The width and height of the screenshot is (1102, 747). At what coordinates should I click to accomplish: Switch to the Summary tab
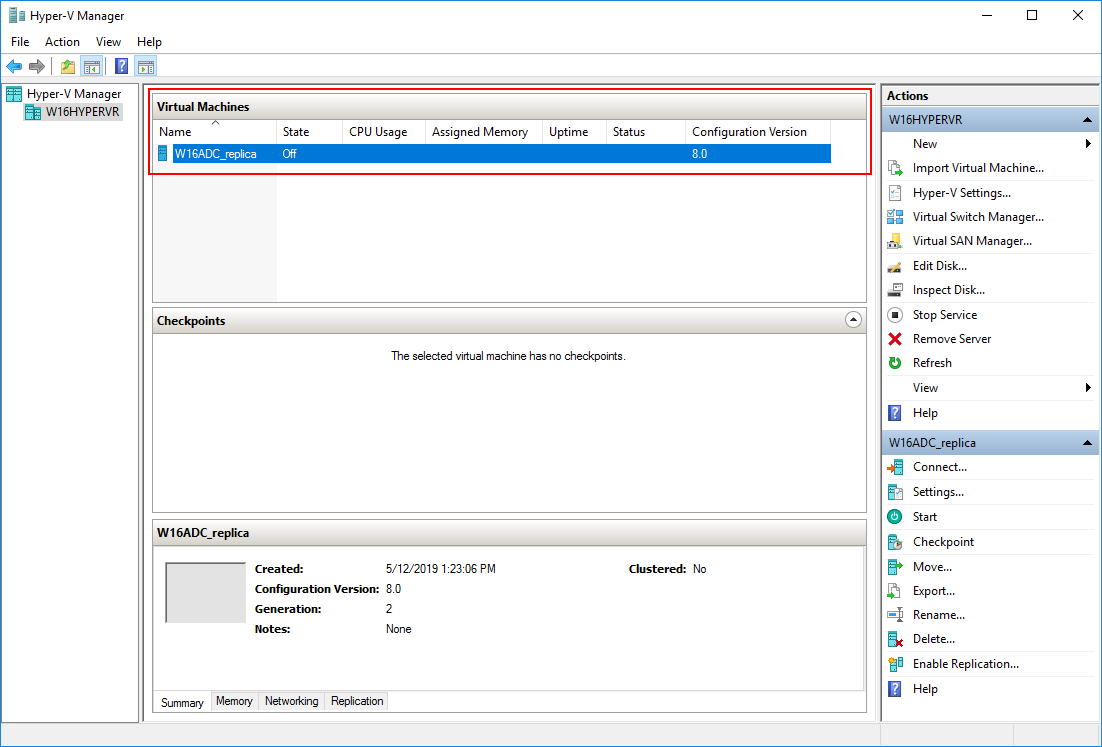pyautogui.click(x=182, y=702)
